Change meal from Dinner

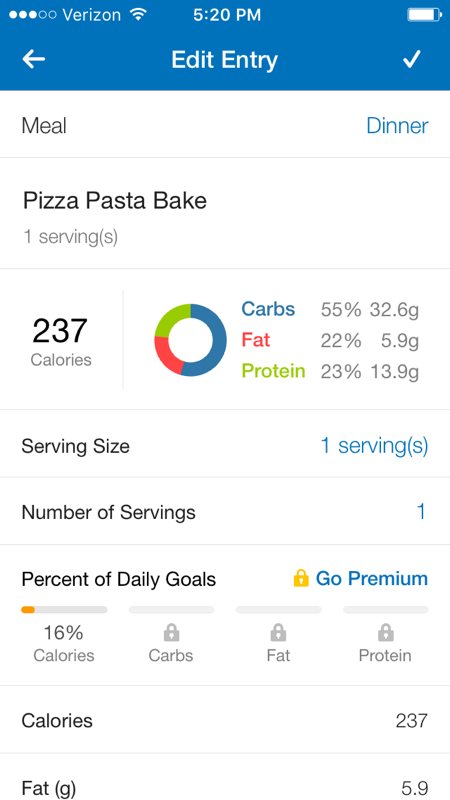point(397,126)
